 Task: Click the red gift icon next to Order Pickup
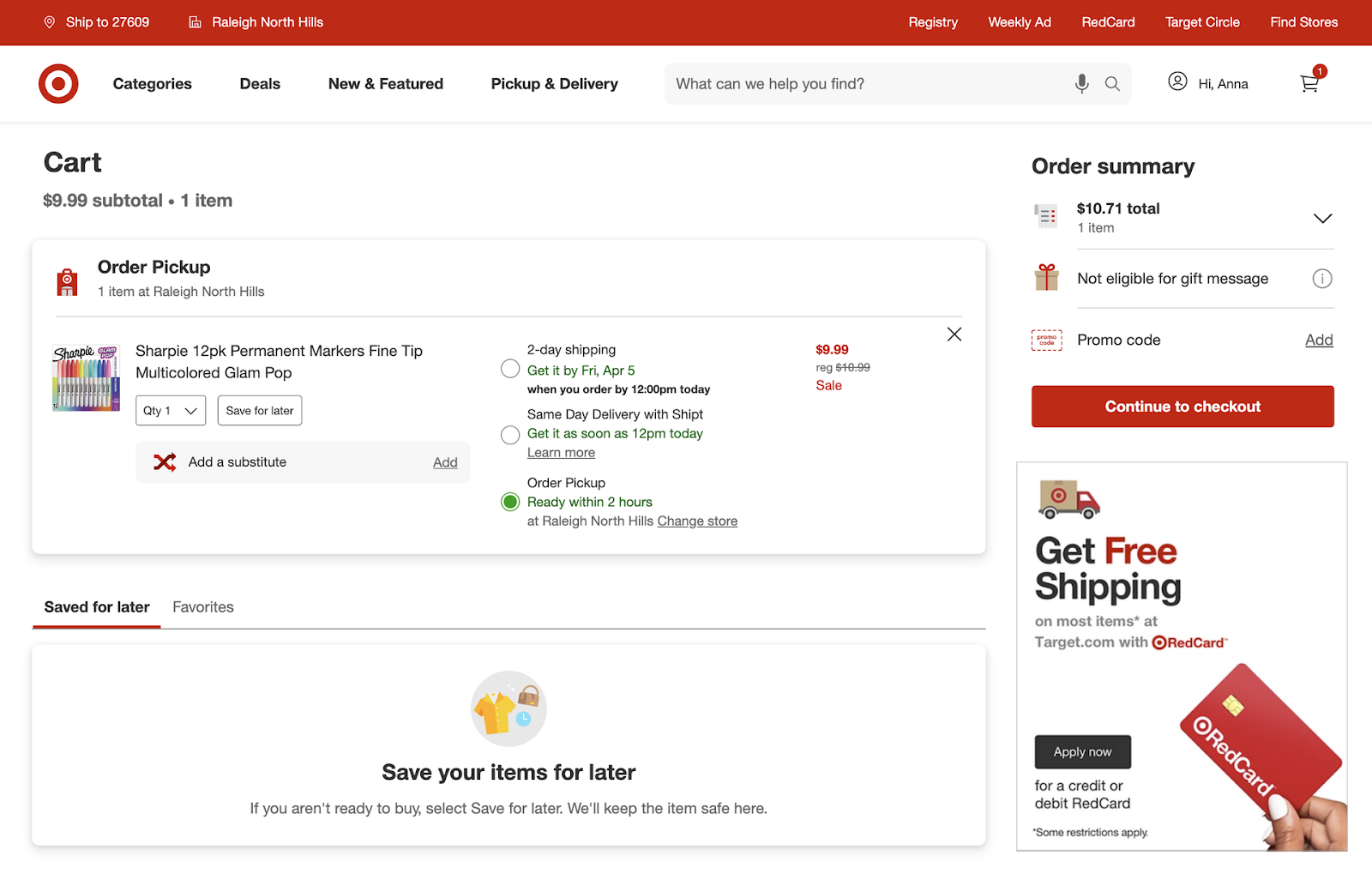point(67,278)
